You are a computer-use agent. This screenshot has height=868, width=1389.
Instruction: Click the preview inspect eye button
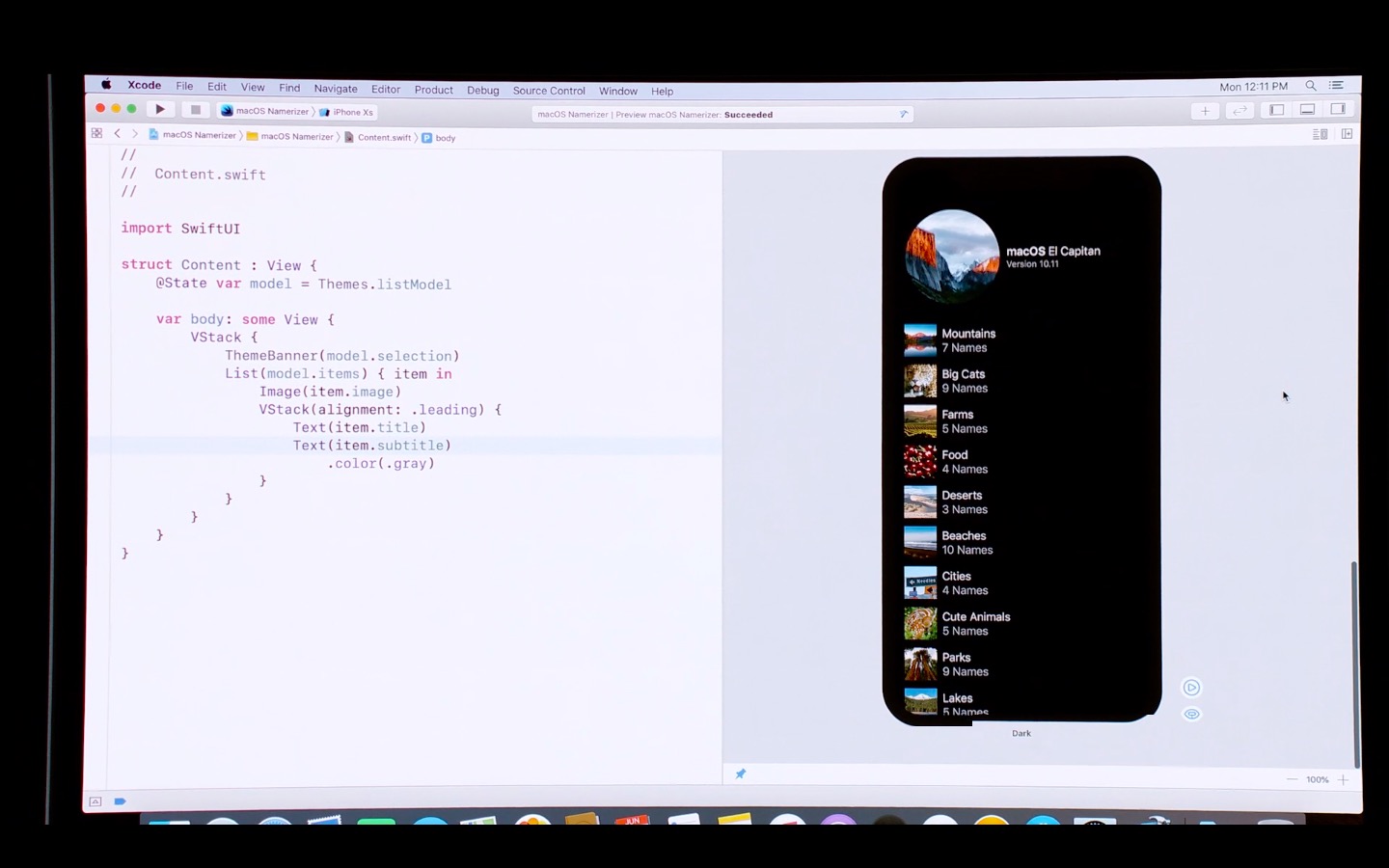click(1192, 715)
